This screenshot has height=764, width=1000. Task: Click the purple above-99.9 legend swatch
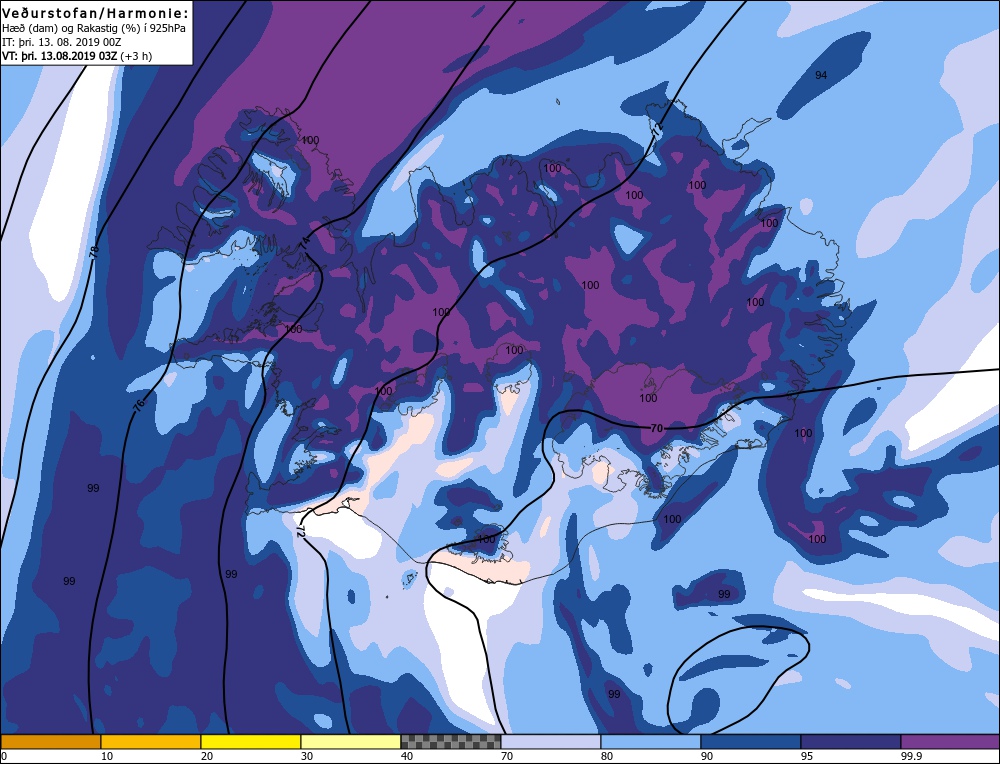(950, 742)
